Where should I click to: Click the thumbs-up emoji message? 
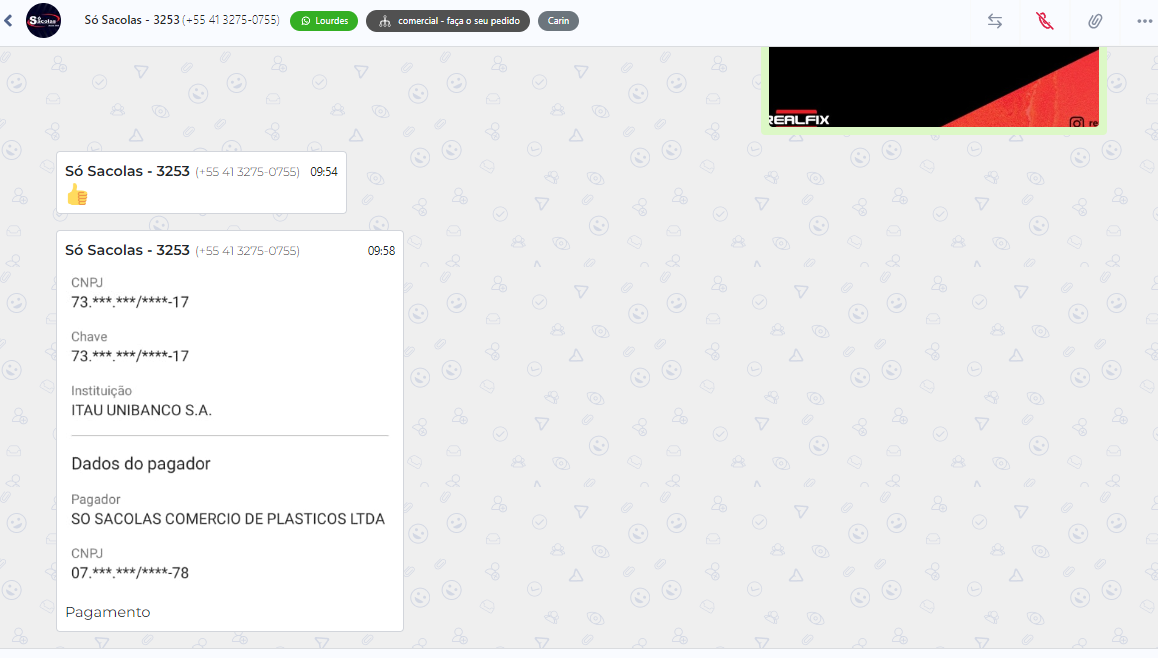coord(77,195)
